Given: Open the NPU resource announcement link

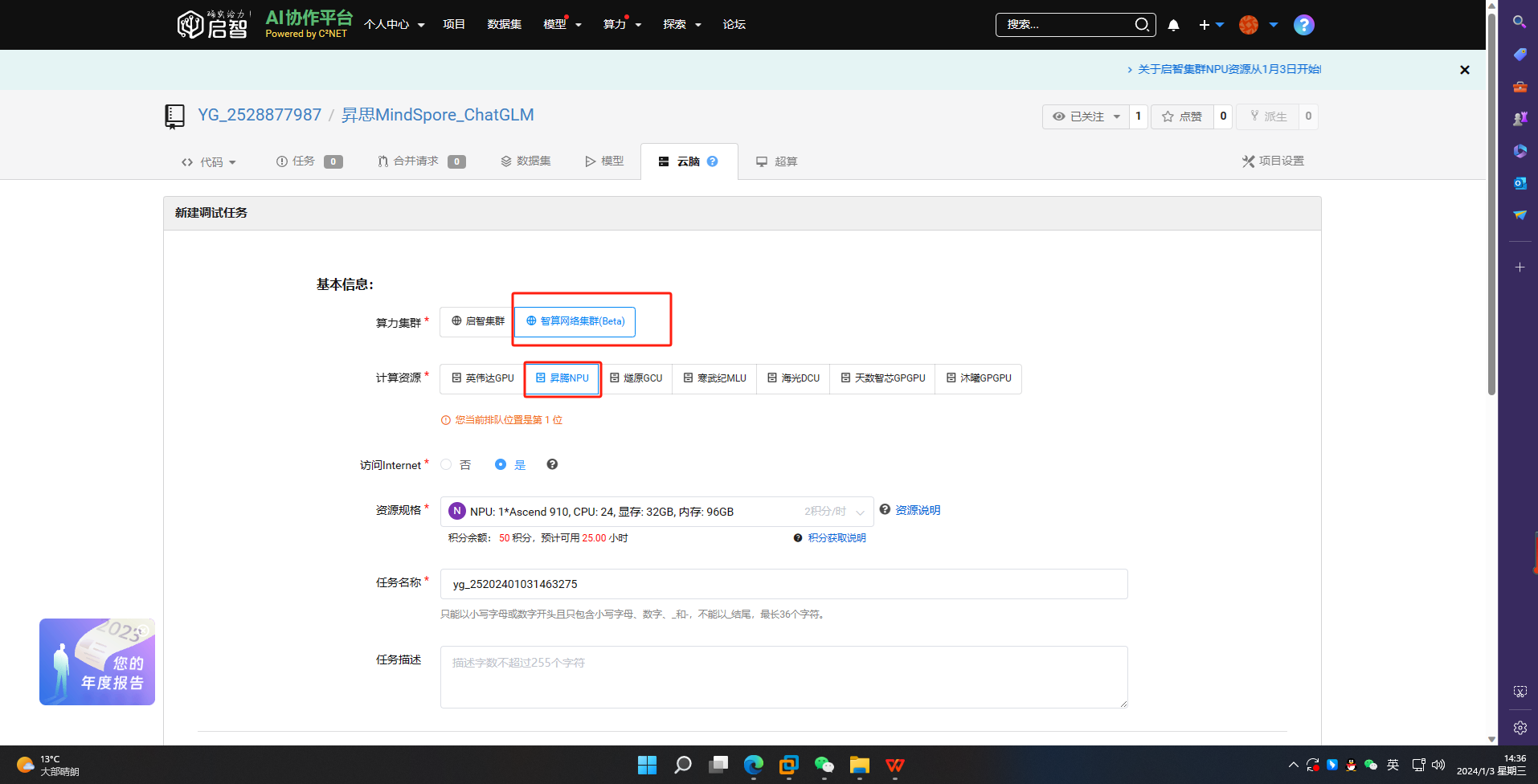Looking at the screenshot, I should pyautogui.click(x=1229, y=70).
